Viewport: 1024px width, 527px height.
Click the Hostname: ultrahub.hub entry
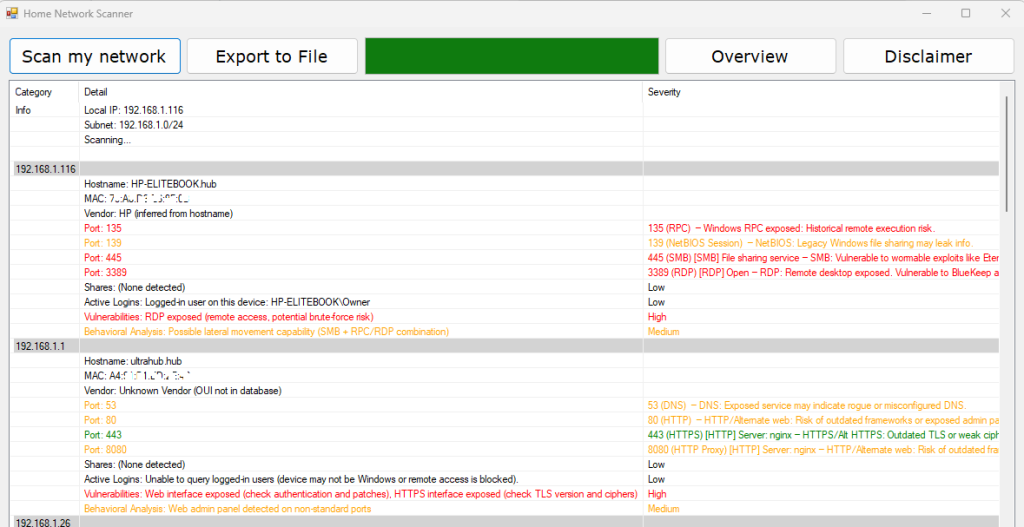[x=133, y=360]
